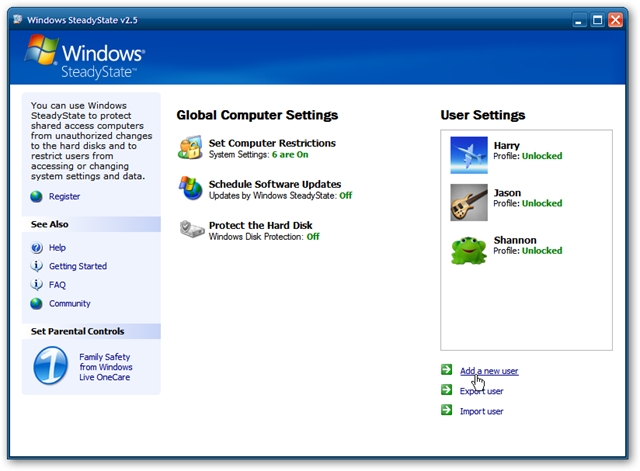Open the Register link
640x471 pixels.
click(64, 196)
